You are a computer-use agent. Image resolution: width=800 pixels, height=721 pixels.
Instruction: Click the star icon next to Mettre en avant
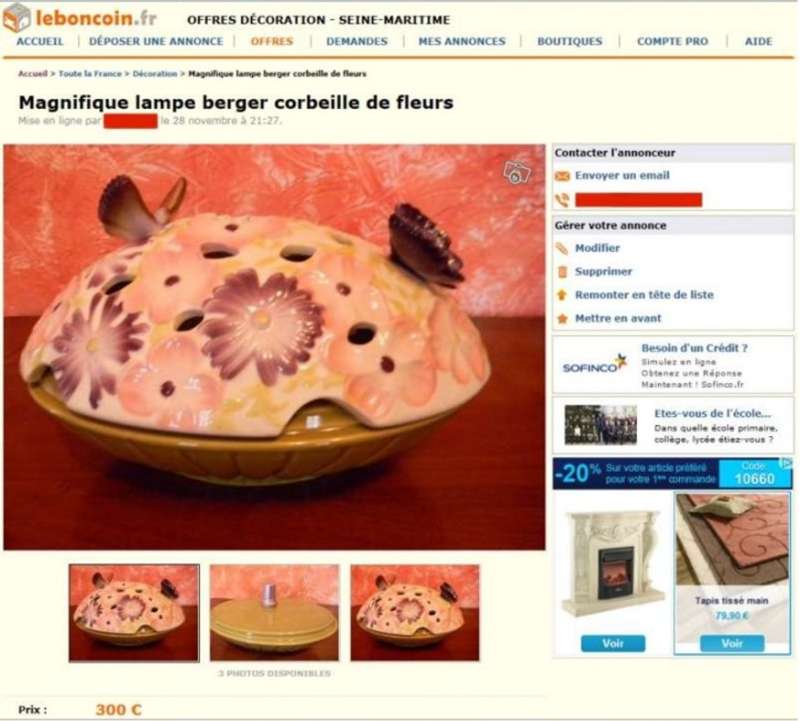[x=562, y=319]
